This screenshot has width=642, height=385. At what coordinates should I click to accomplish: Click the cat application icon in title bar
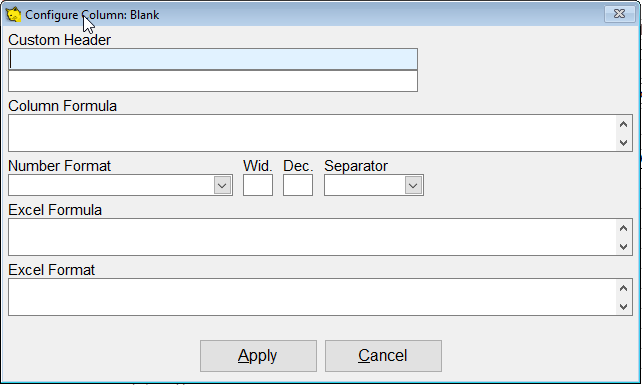[13, 14]
